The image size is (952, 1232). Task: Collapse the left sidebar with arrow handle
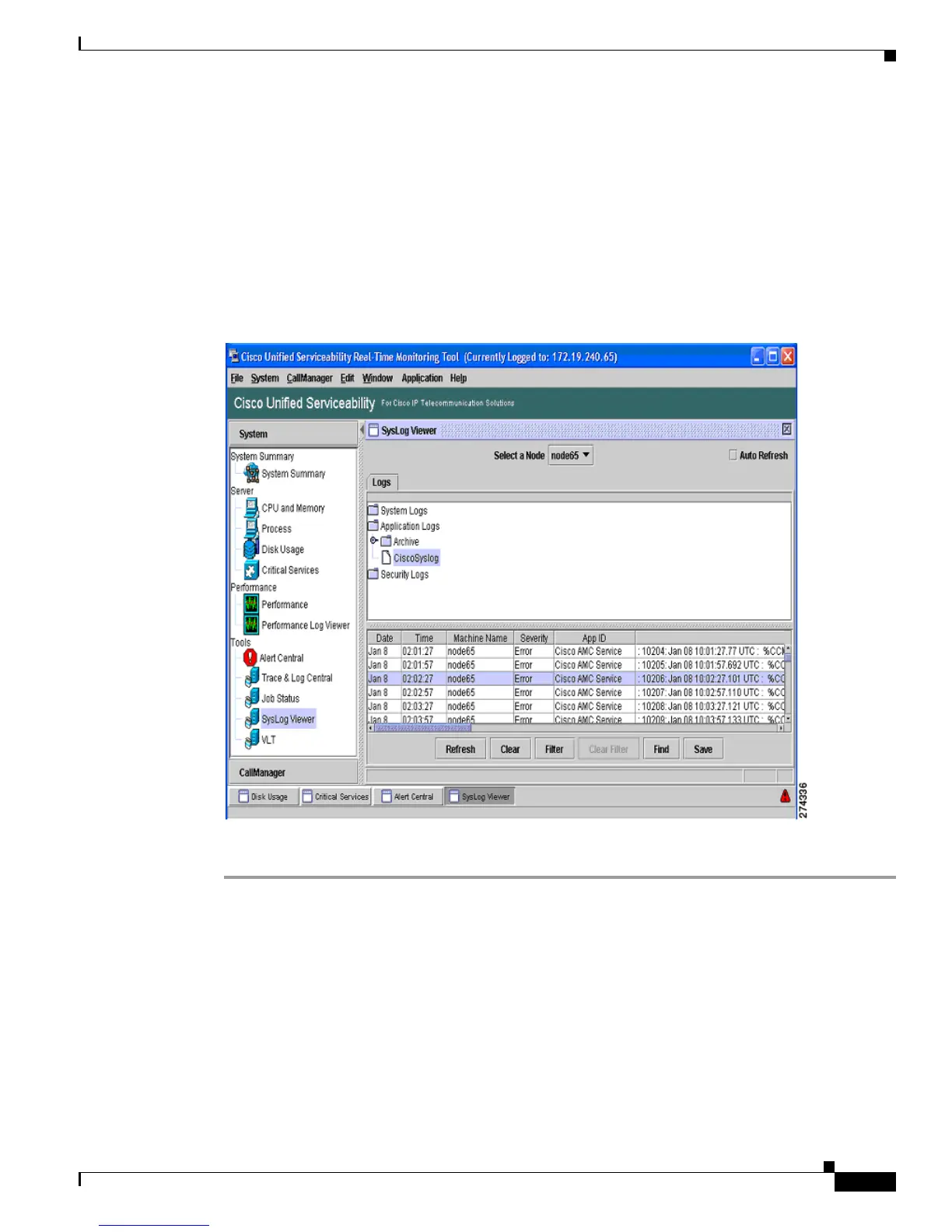coord(362,430)
